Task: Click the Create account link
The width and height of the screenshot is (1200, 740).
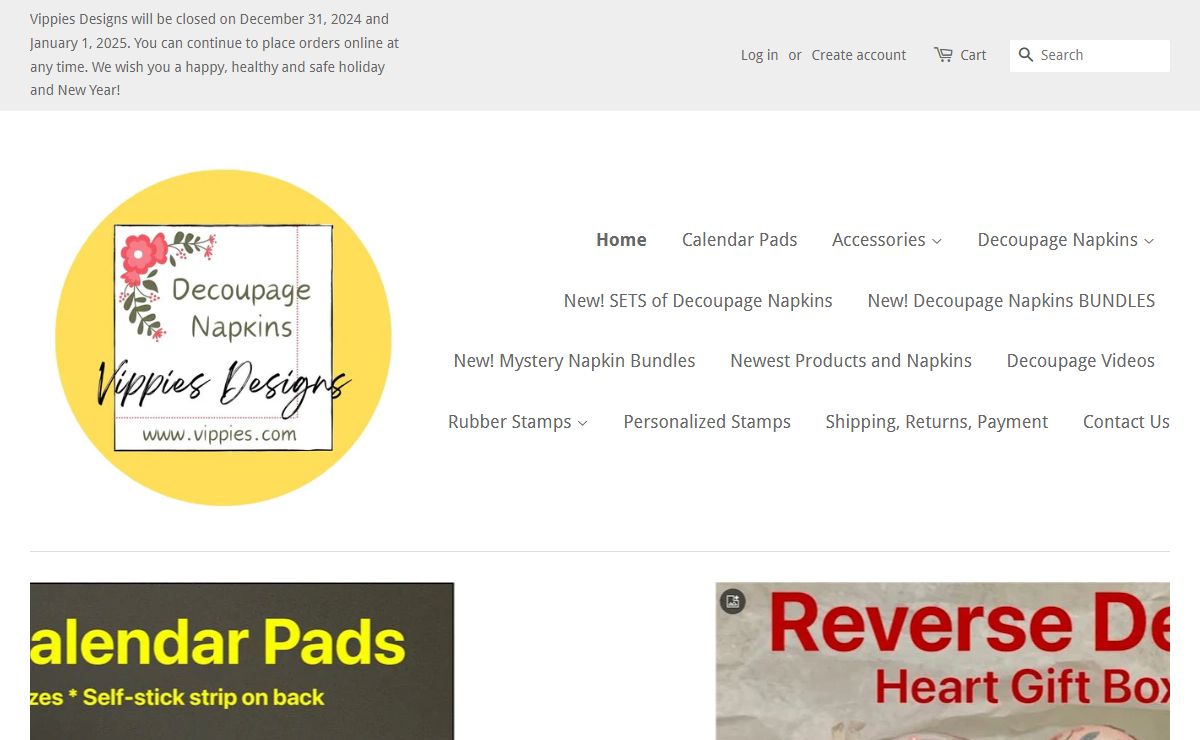Action: [859, 55]
